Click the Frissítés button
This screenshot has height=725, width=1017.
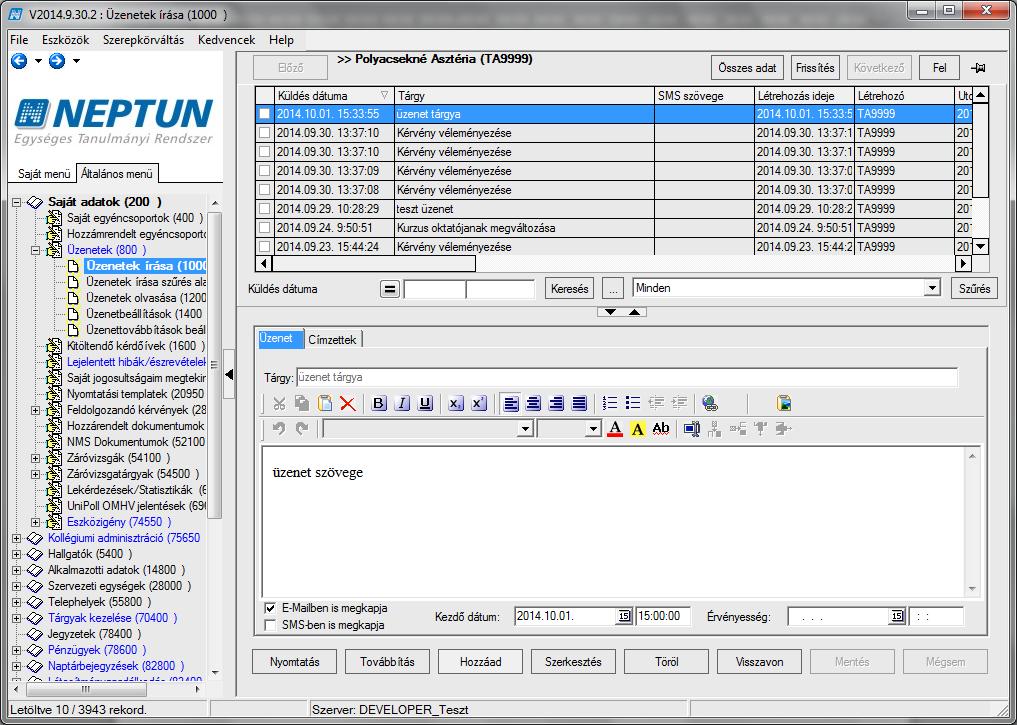tap(815, 67)
